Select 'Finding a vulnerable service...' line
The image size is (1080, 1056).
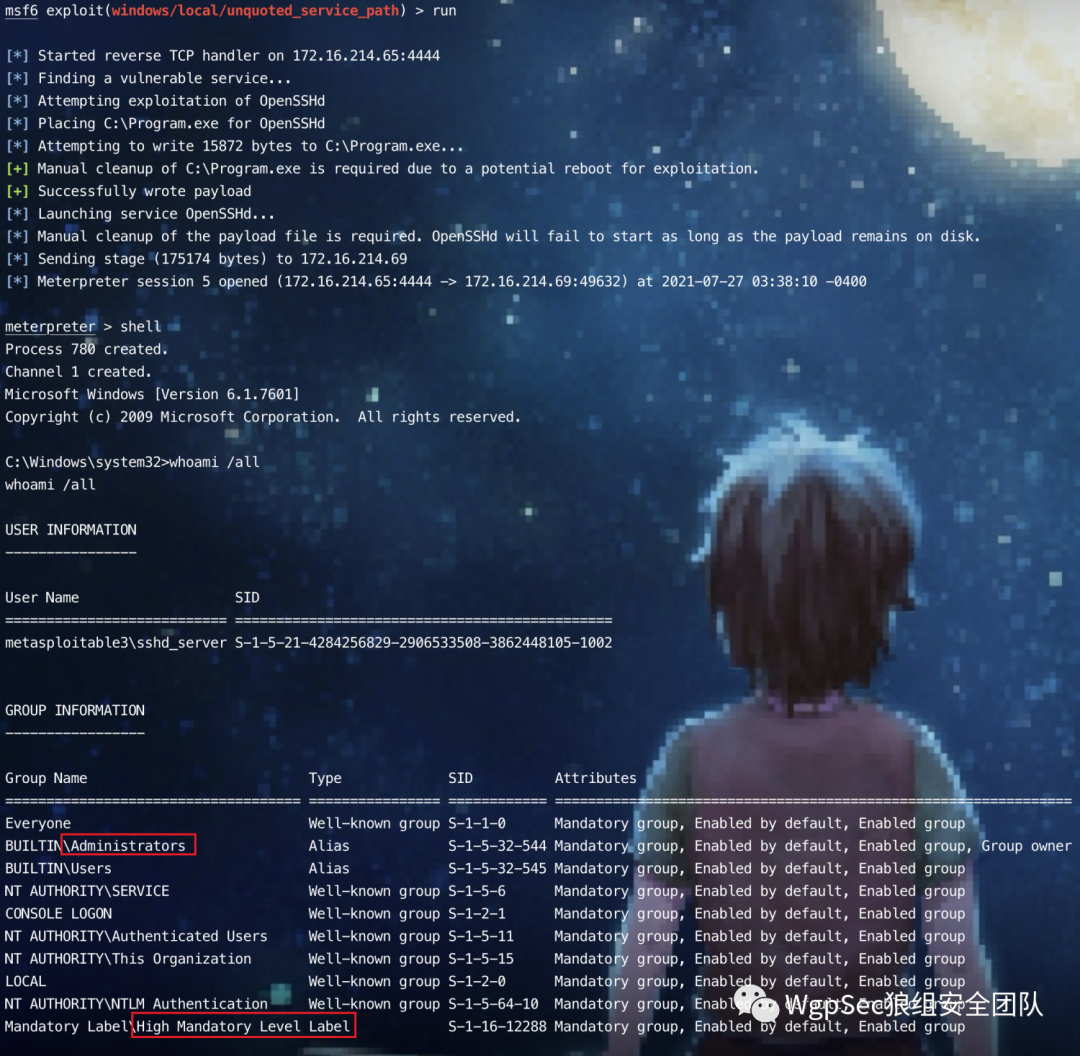tap(148, 79)
